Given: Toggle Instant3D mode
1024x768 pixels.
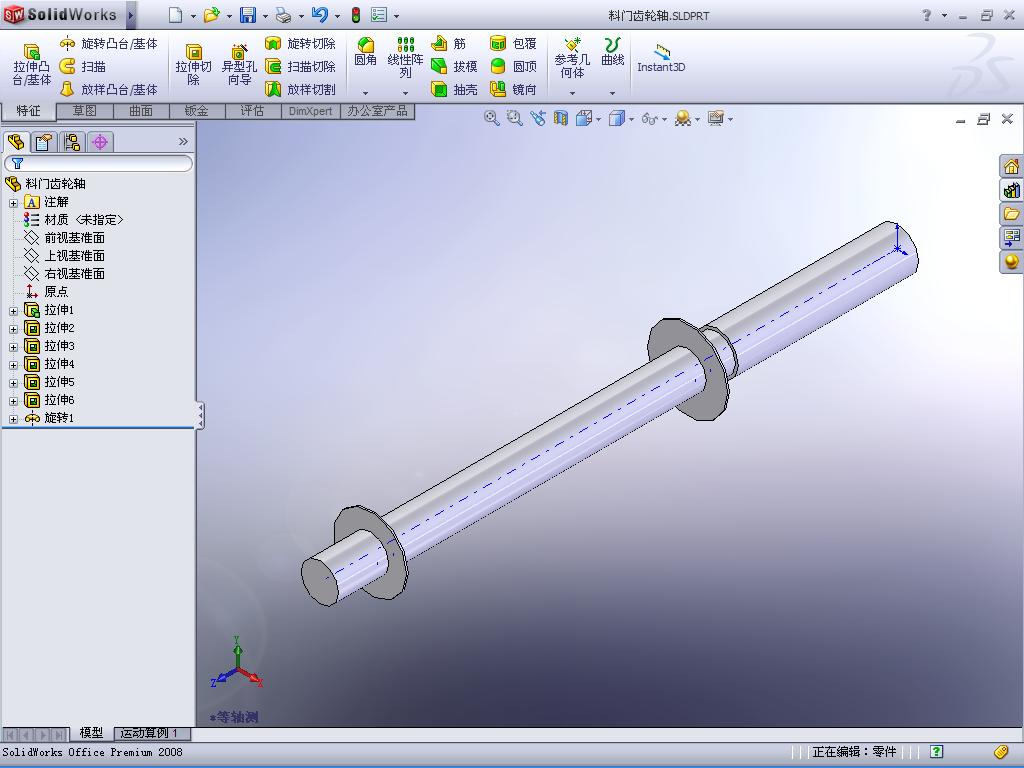Looking at the screenshot, I should pos(661,58).
